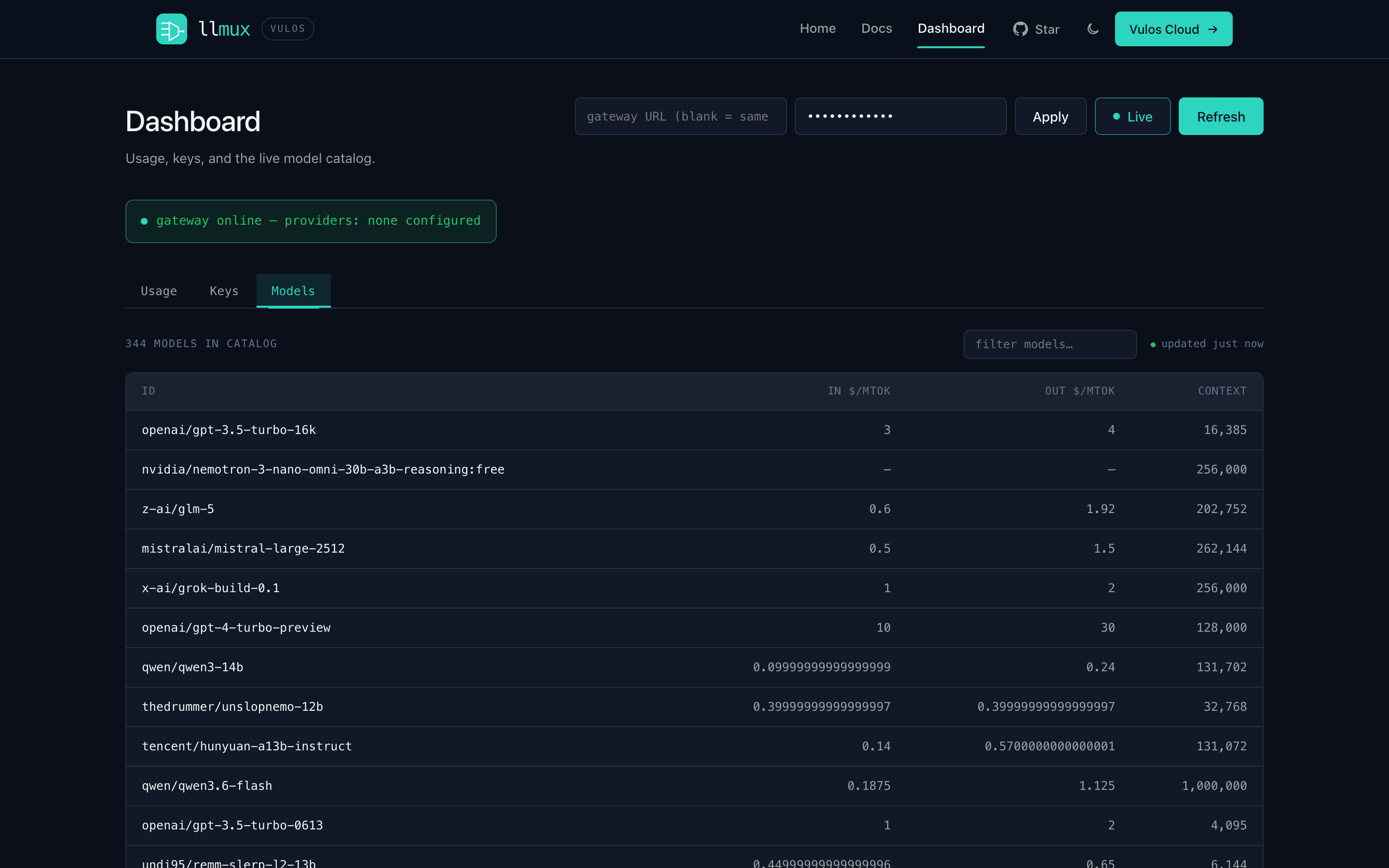The height and width of the screenshot is (868, 1389).
Task: Click context value 4,095
Action: (x=1228, y=826)
